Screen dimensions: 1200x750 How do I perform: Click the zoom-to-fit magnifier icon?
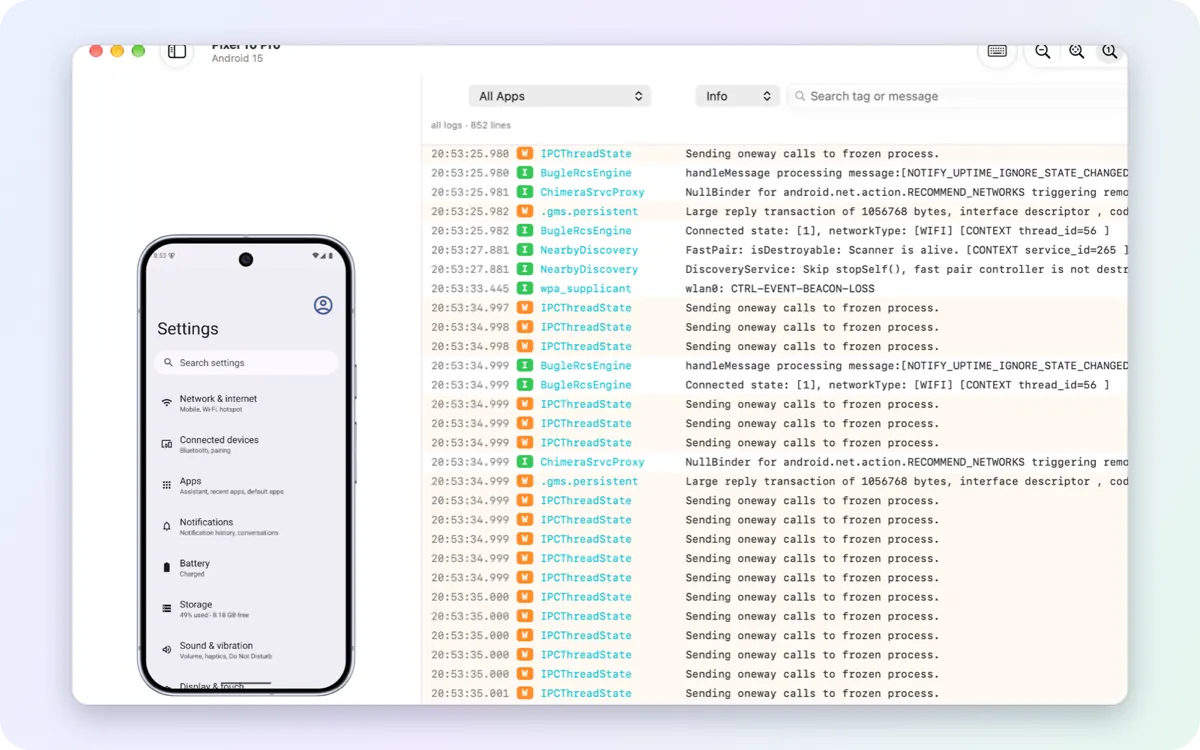point(1076,51)
